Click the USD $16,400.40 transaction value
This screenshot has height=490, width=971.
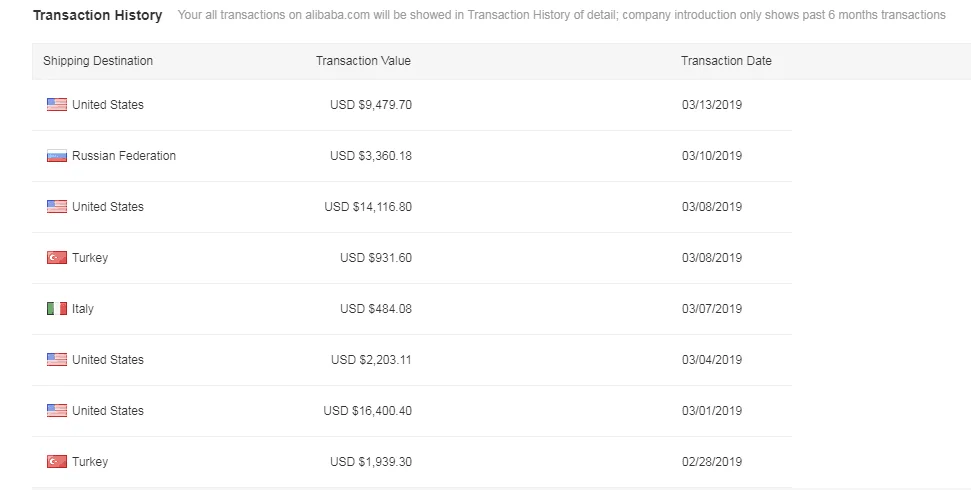pyautogui.click(x=368, y=411)
